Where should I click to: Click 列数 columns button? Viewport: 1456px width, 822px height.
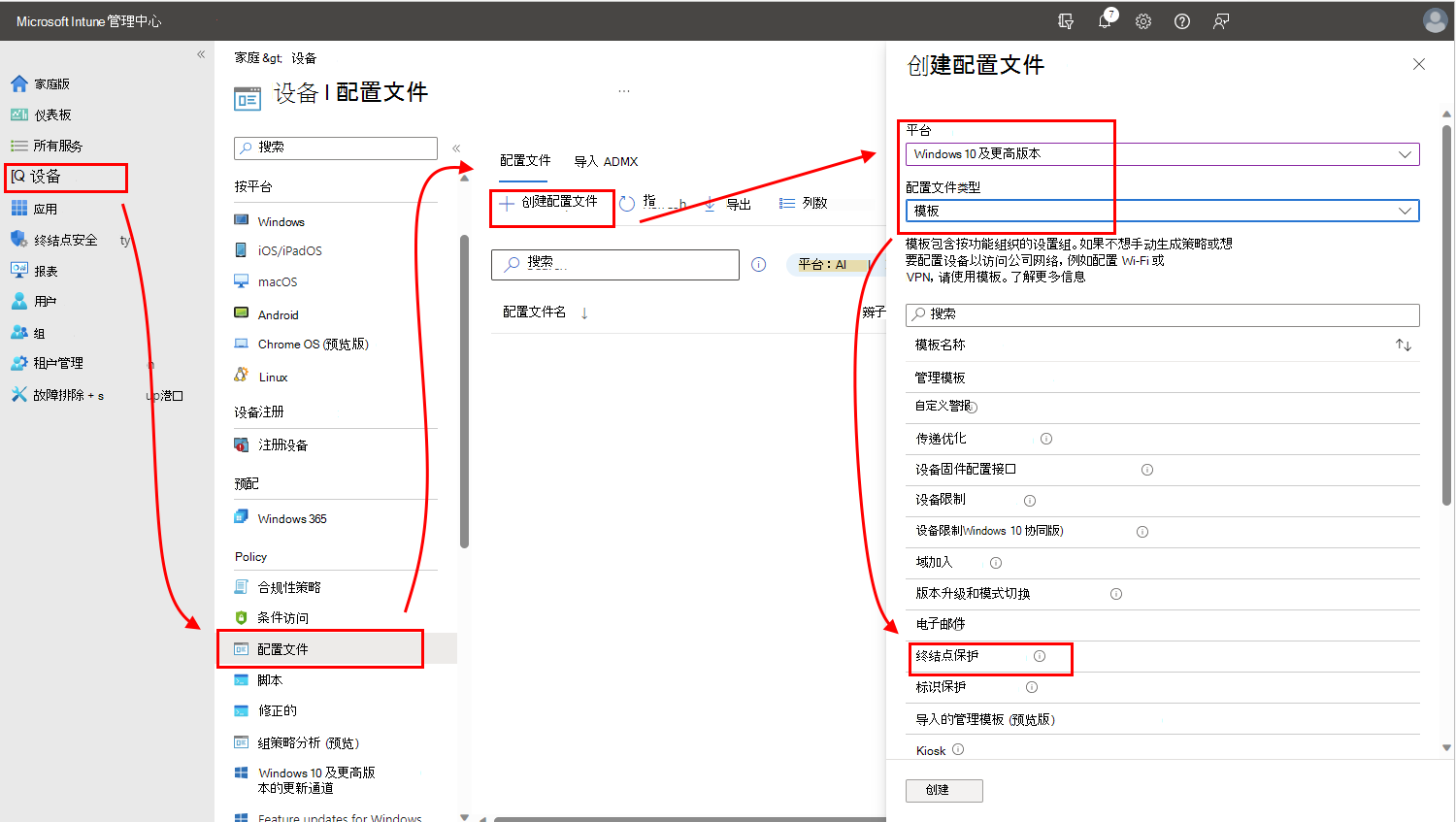(804, 203)
